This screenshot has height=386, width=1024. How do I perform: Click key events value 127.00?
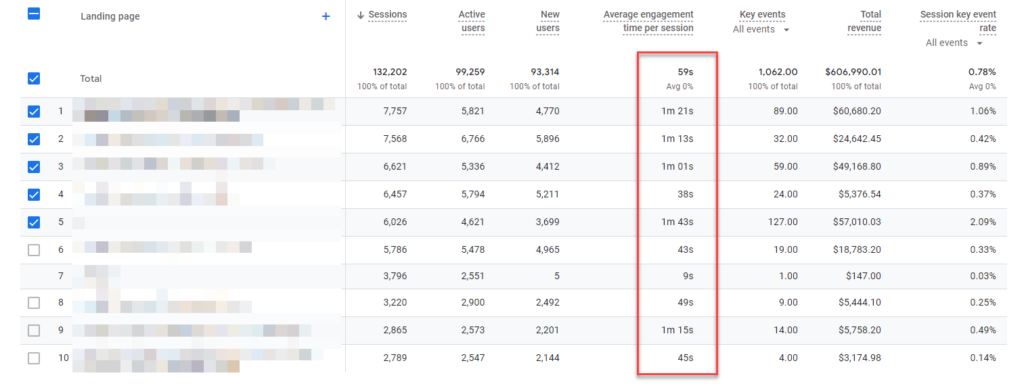tap(783, 222)
